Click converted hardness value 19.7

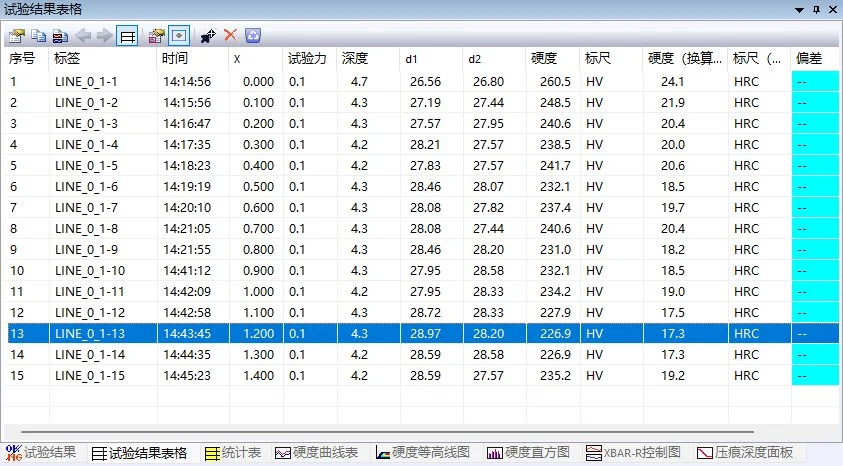coord(673,207)
